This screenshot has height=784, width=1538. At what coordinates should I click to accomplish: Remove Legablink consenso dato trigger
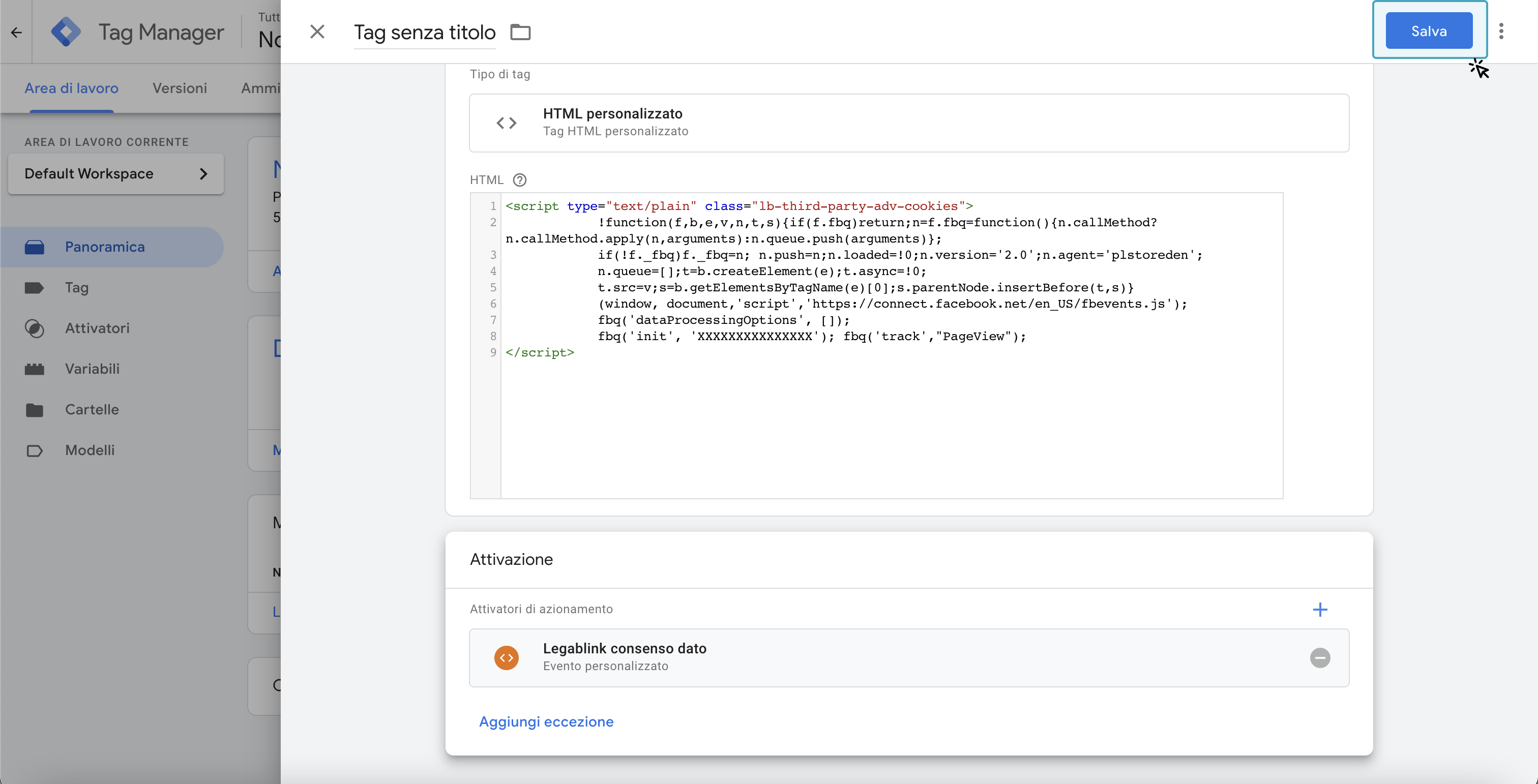click(1320, 657)
